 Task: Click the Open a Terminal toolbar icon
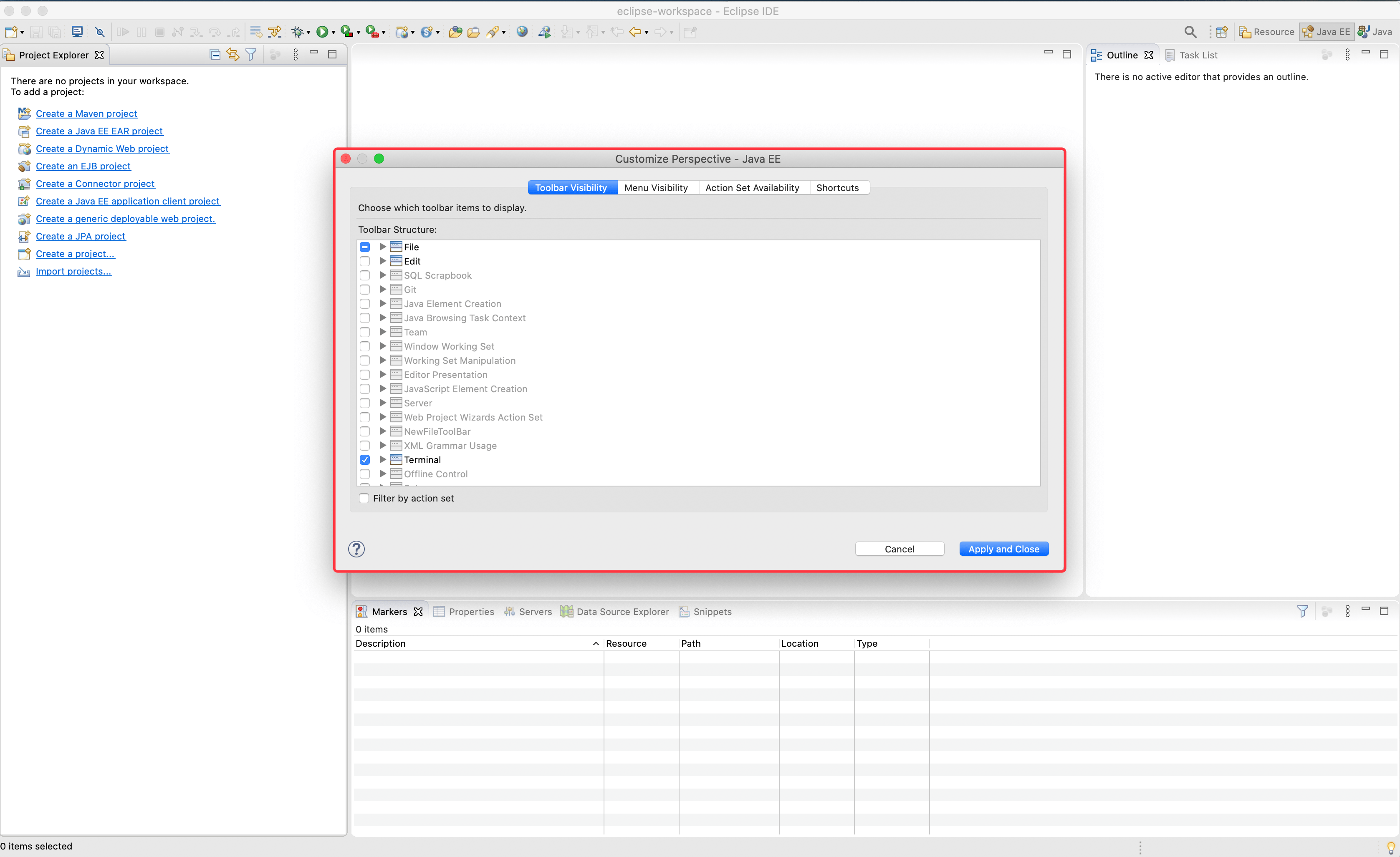click(x=77, y=32)
